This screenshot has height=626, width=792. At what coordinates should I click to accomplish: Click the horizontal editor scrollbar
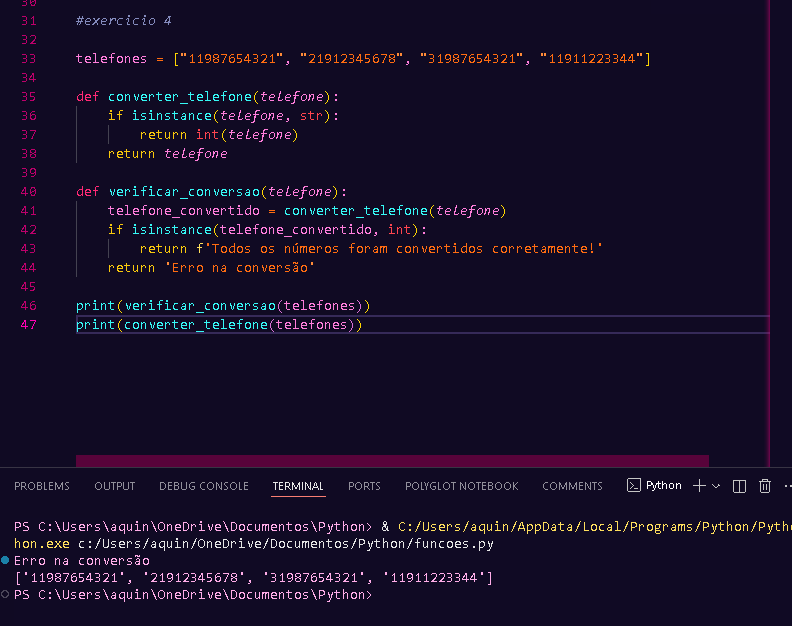[x=392, y=461]
